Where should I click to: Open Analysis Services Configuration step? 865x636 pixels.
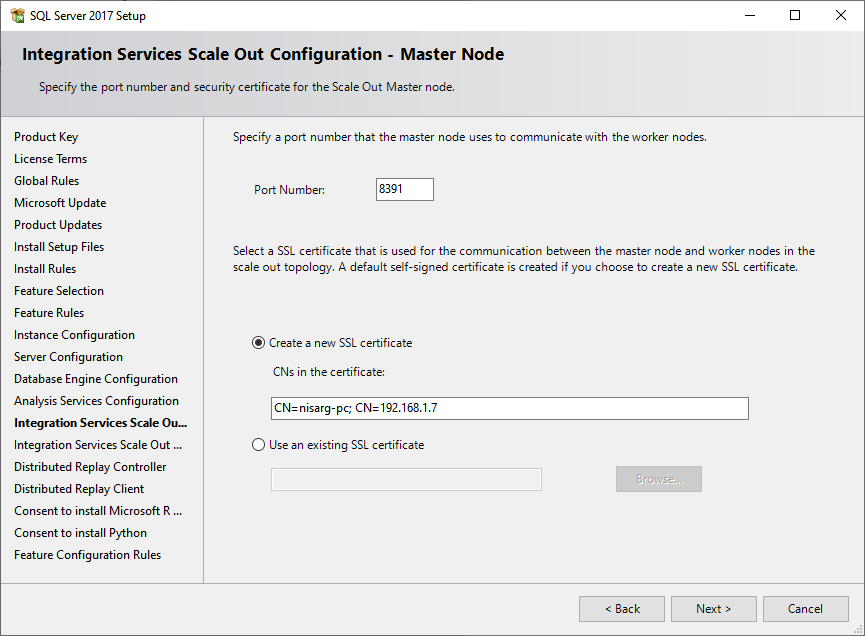tap(96, 401)
